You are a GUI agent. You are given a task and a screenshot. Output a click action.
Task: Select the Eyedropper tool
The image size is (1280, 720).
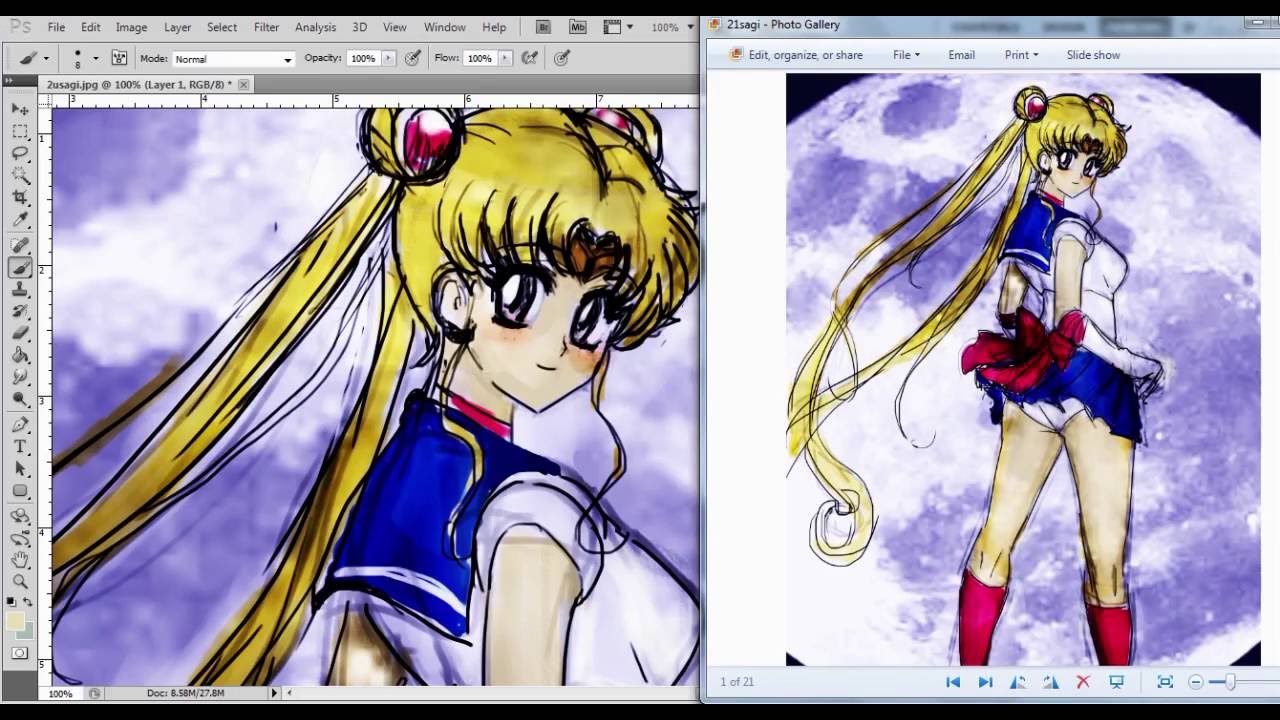20,219
